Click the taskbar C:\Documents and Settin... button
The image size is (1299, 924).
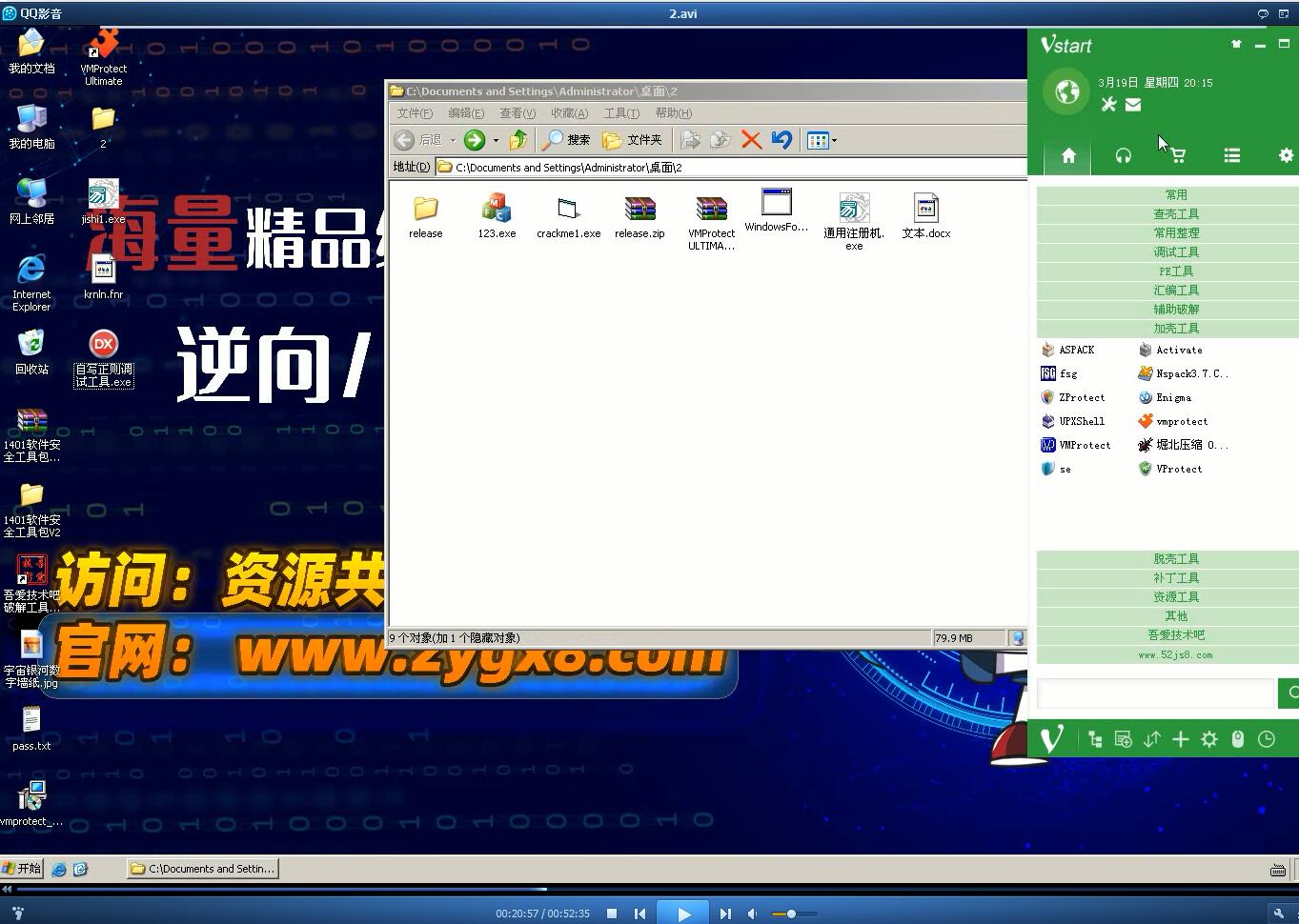point(203,868)
